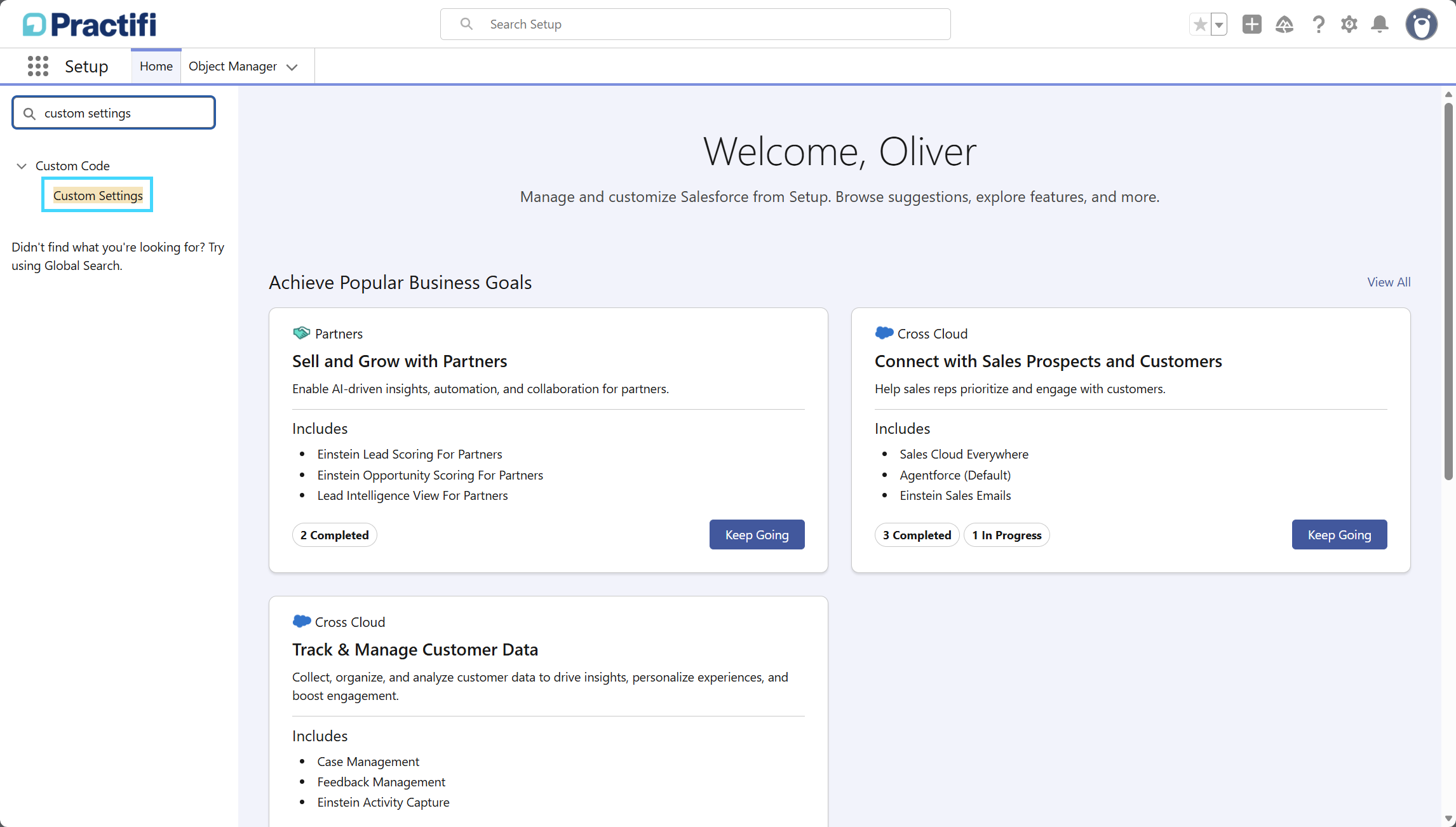Focus the Search Setup field
The image size is (1456, 827).
click(x=695, y=24)
